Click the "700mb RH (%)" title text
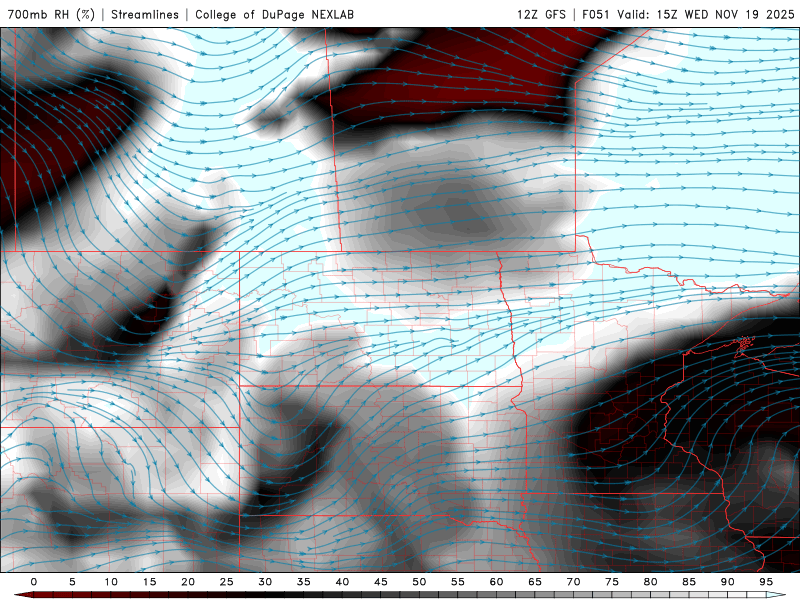800x600 pixels. [x=51, y=14]
